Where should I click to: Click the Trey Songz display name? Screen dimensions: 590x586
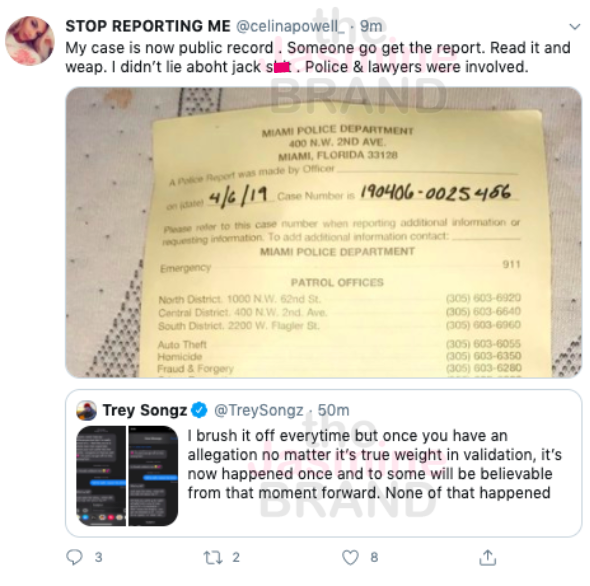(144, 410)
